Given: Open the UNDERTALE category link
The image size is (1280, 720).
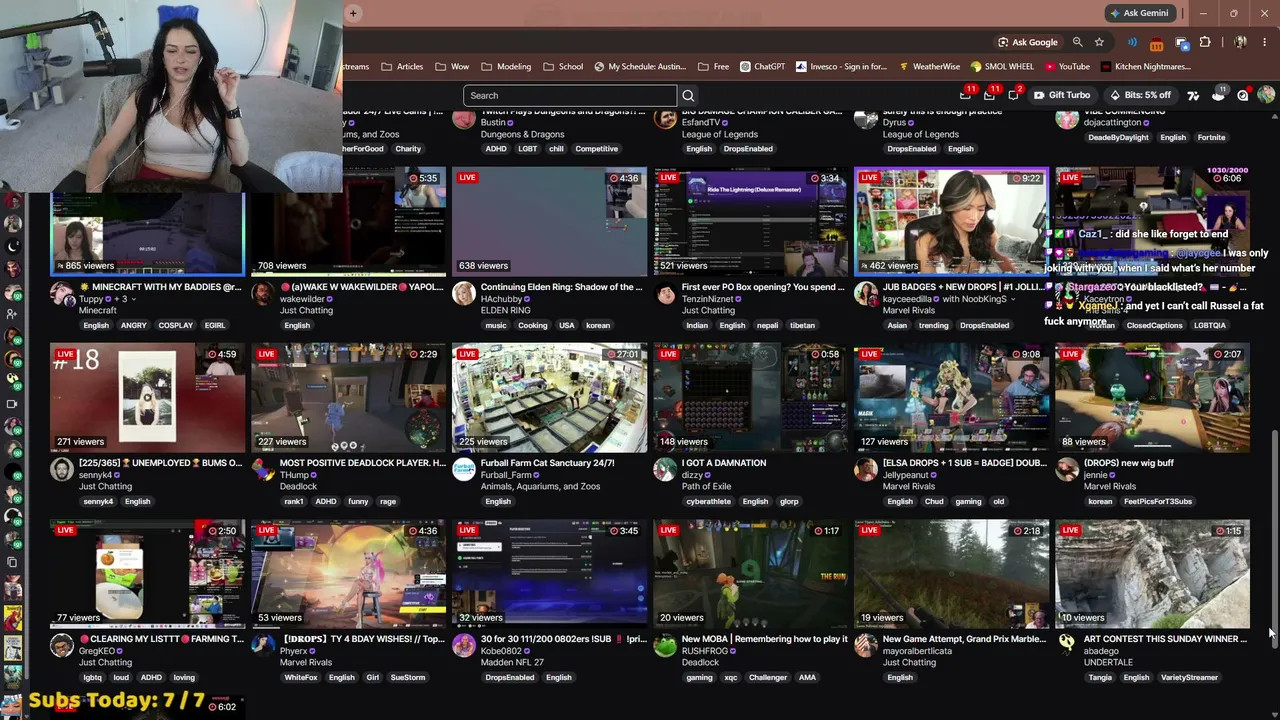Looking at the screenshot, I should (x=1108, y=662).
